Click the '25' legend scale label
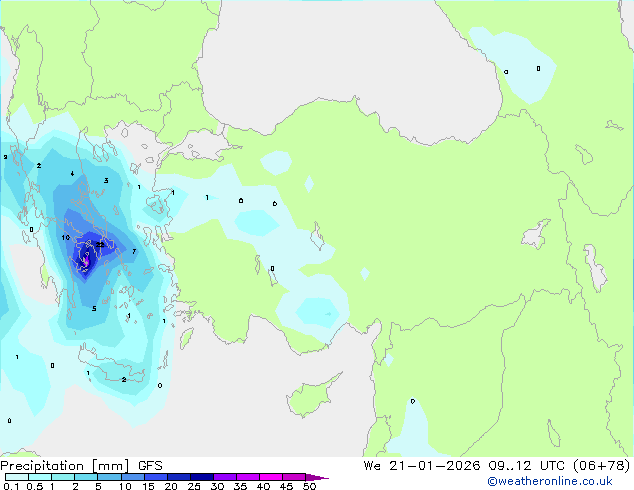 click(x=194, y=486)
